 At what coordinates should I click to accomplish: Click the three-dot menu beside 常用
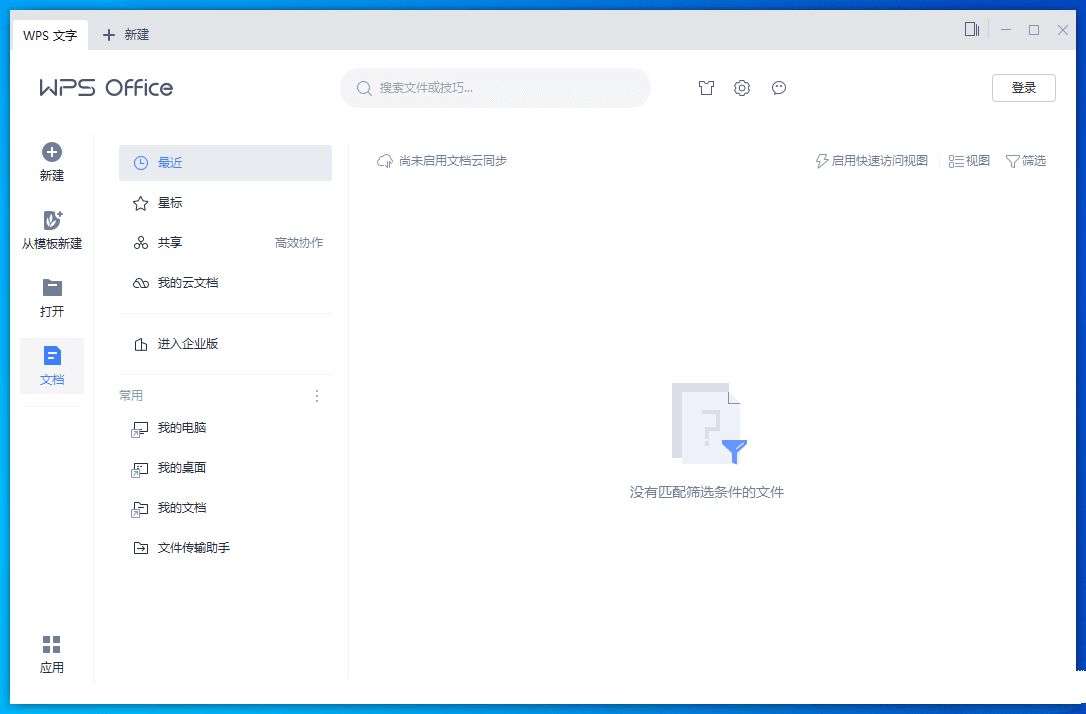[x=317, y=396]
